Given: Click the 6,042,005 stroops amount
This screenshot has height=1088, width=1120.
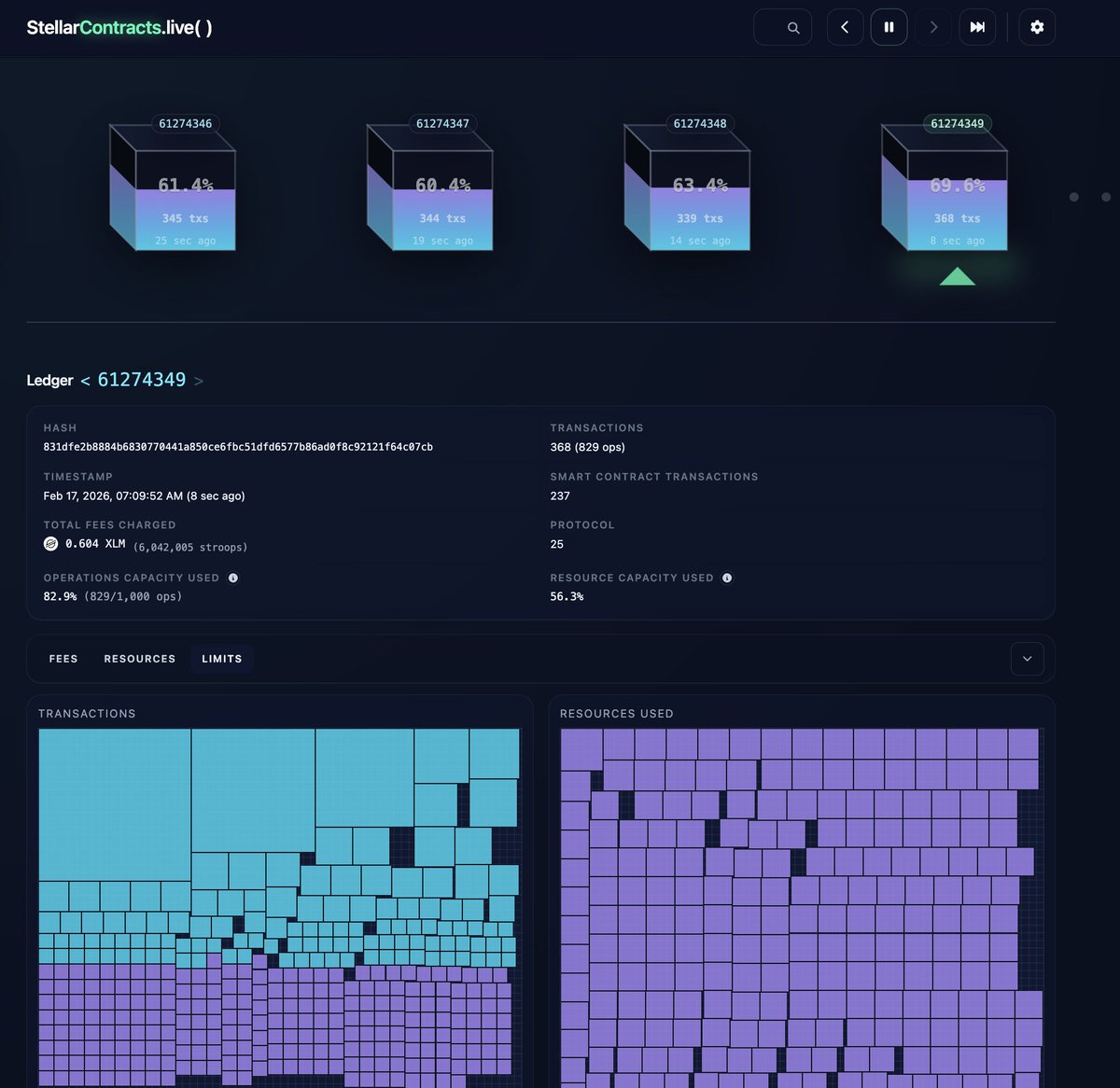Looking at the screenshot, I should [190, 547].
